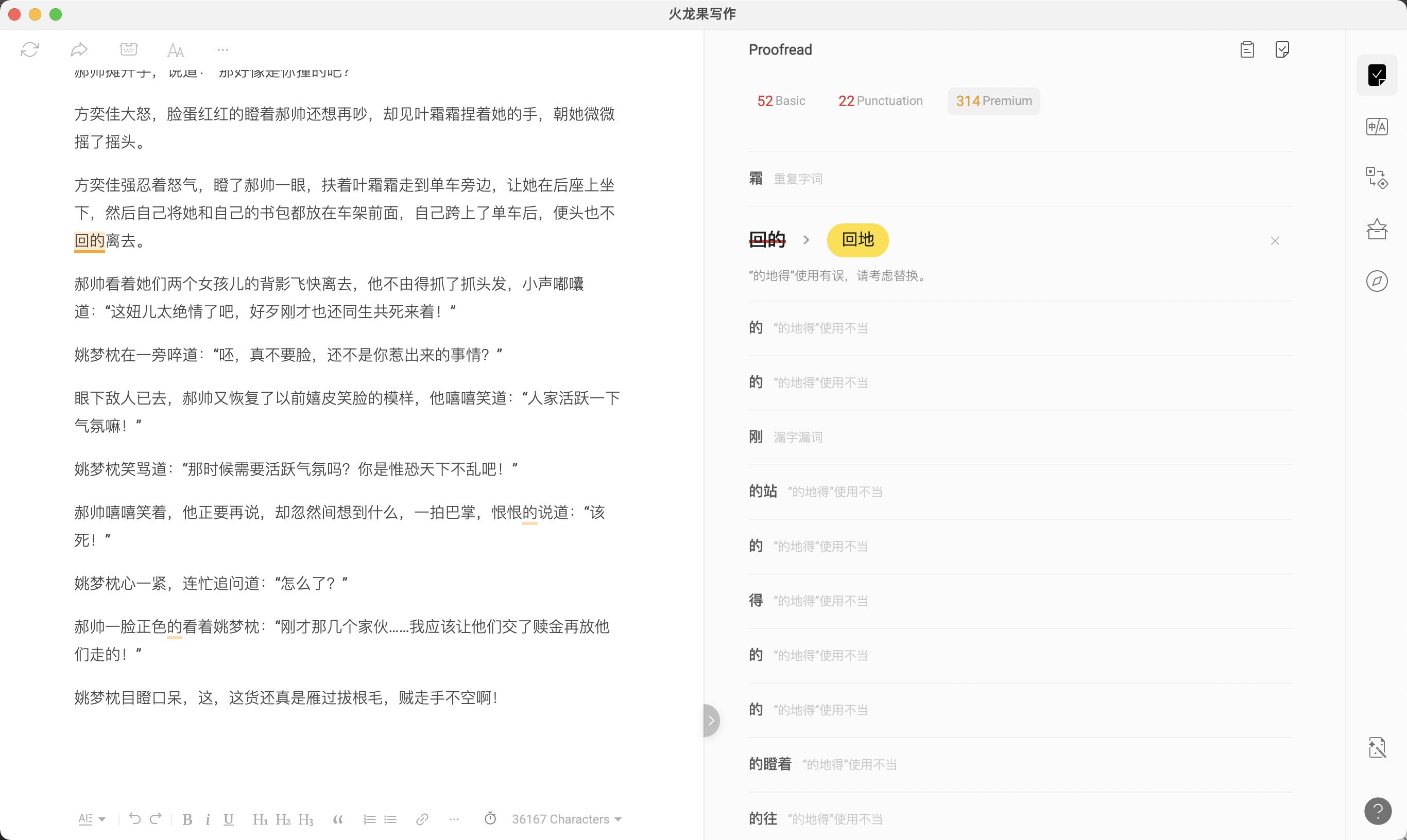The image size is (1407, 840).
Task: Click the undo icon in toolbar
Action: pyautogui.click(x=134, y=819)
